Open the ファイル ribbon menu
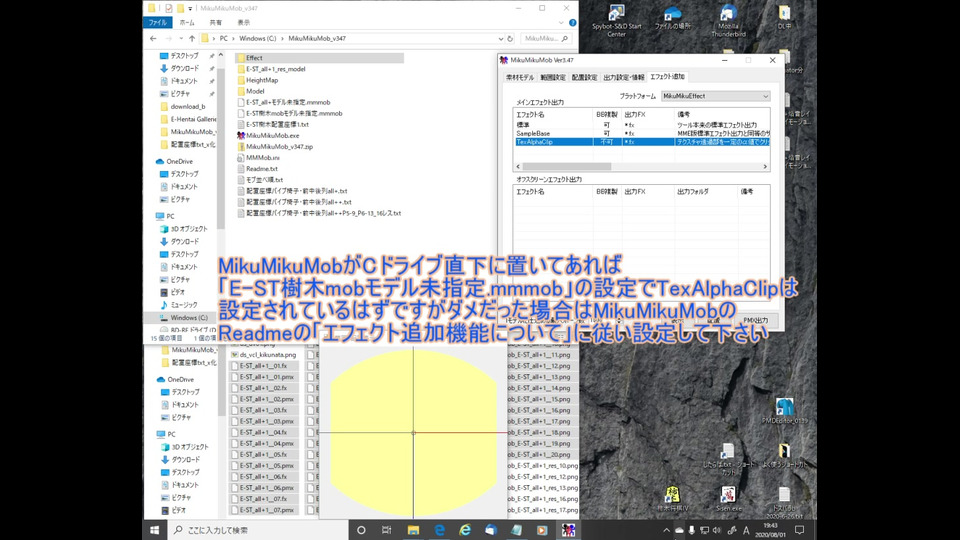 (157, 23)
